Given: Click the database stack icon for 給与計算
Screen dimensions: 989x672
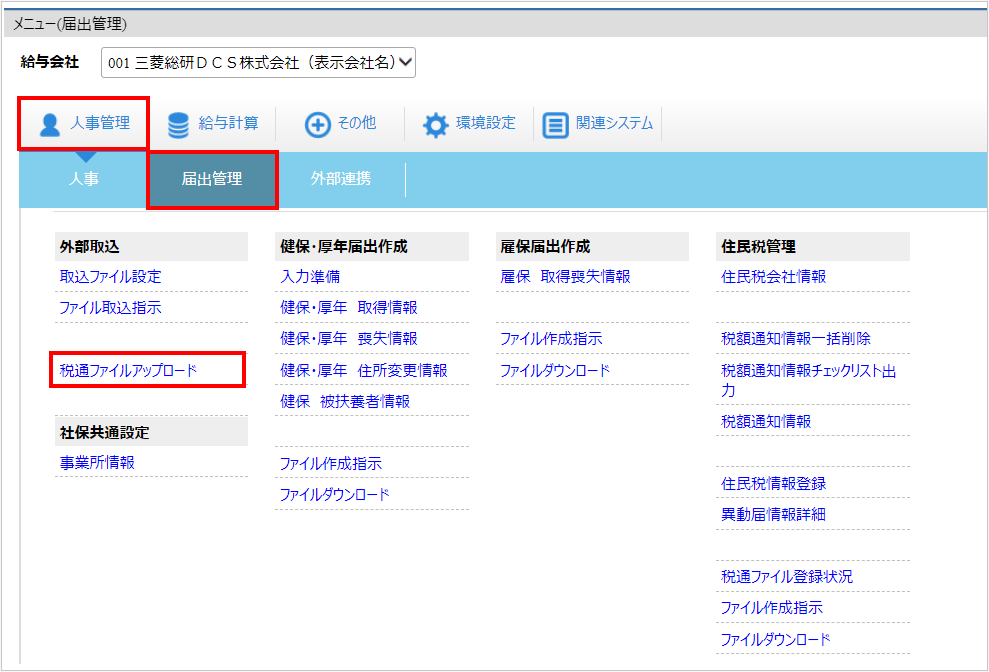Looking at the screenshot, I should (178, 125).
